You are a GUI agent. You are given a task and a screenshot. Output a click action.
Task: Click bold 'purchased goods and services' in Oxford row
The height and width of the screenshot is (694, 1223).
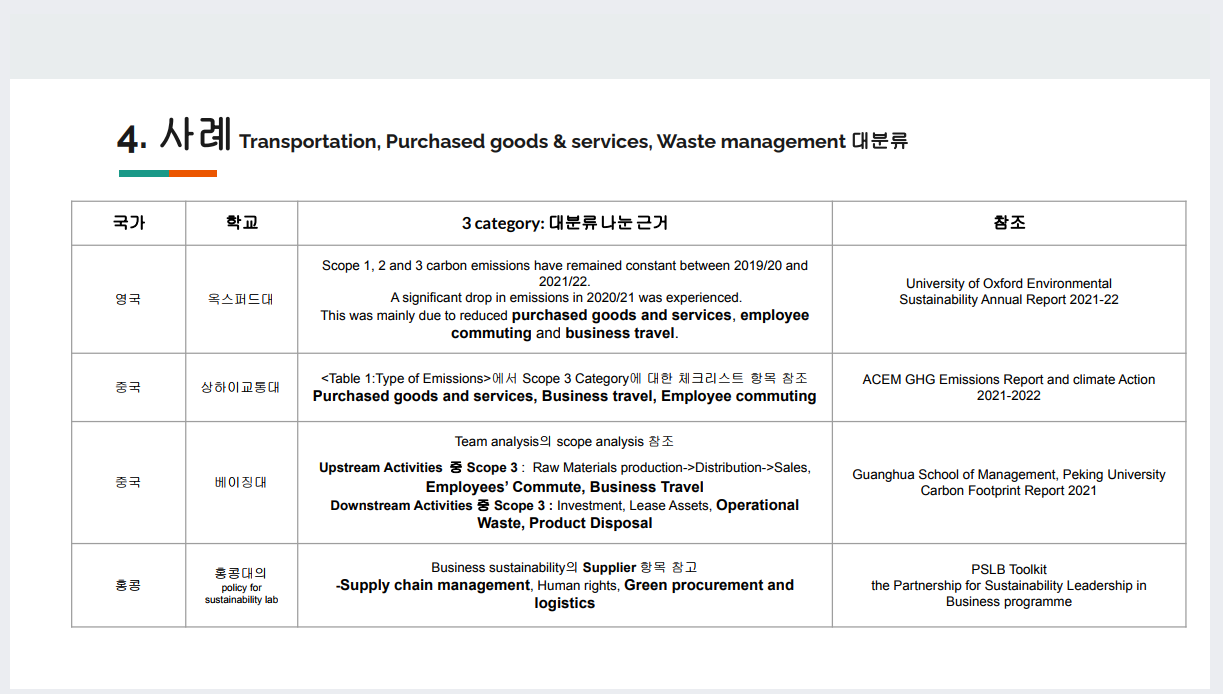click(621, 315)
